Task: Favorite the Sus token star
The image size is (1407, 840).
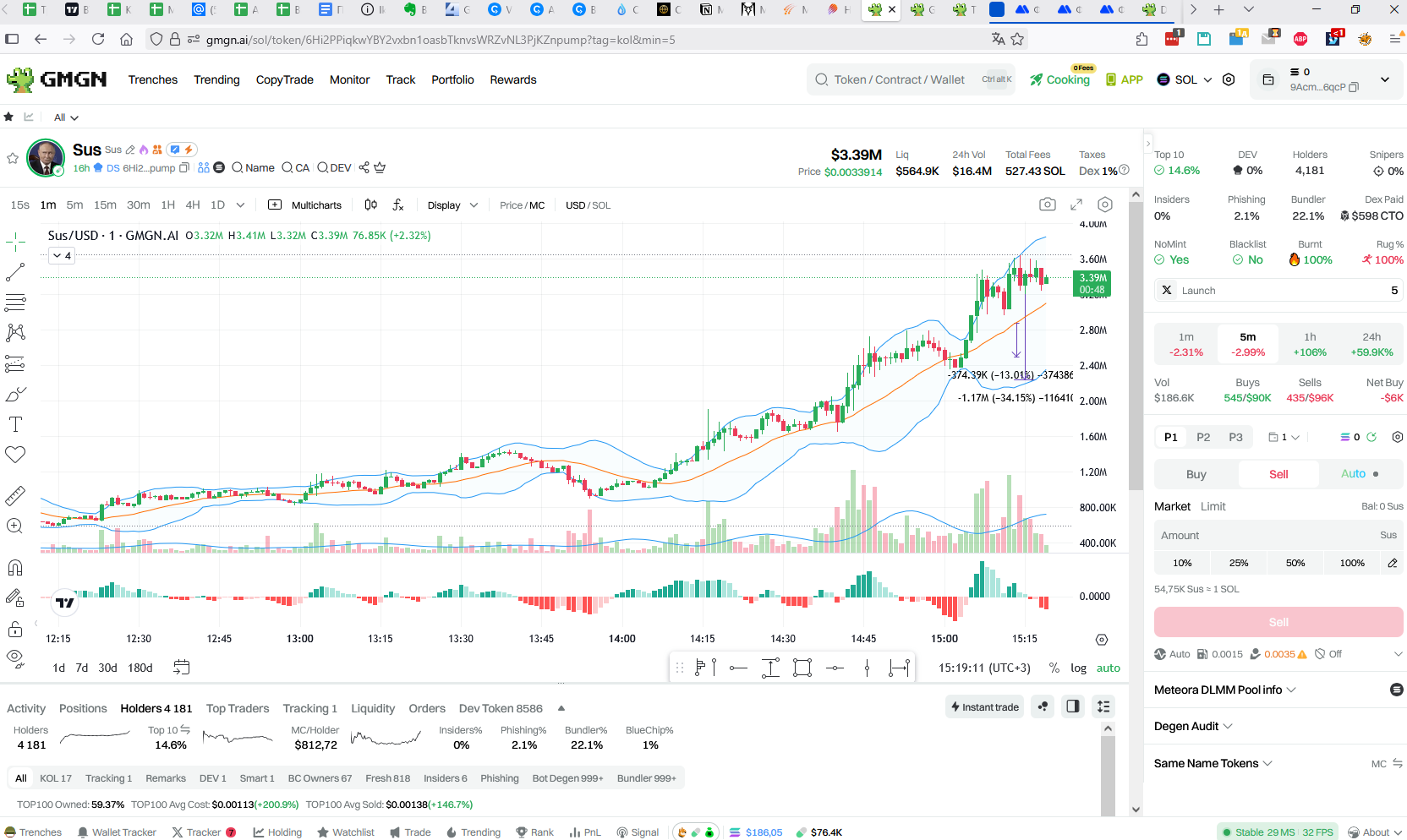Action: [13, 158]
